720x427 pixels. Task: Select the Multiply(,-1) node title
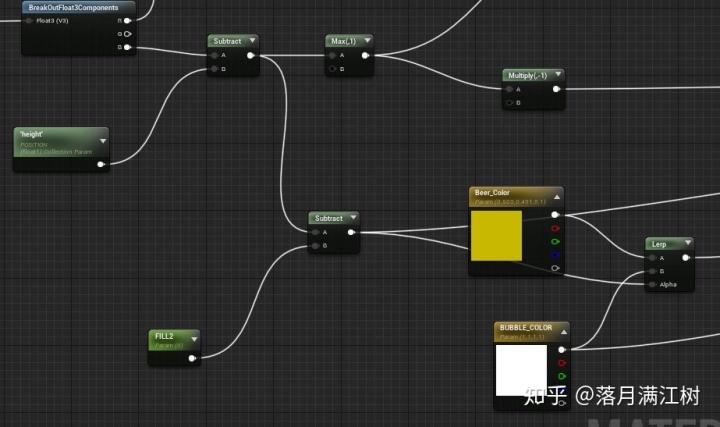(x=528, y=75)
